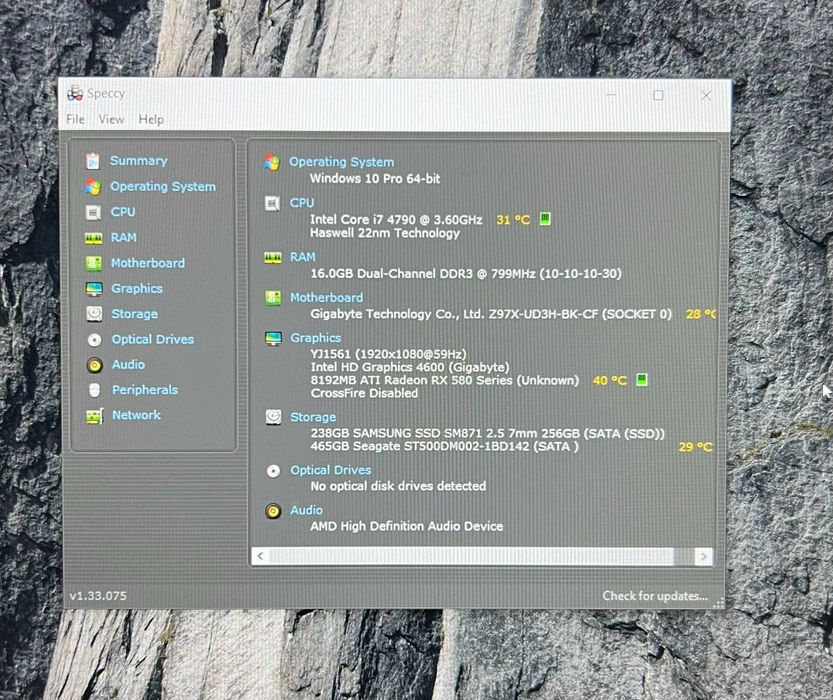
Task: Click the Peripherals mouse icon in sidebar
Action: coord(95,390)
